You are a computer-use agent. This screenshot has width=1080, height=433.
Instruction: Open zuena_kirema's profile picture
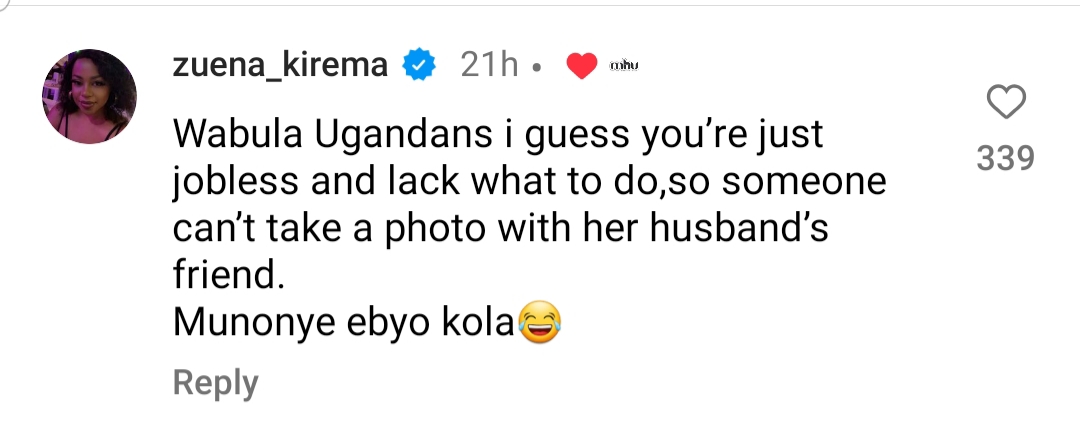pyautogui.click(x=89, y=96)
